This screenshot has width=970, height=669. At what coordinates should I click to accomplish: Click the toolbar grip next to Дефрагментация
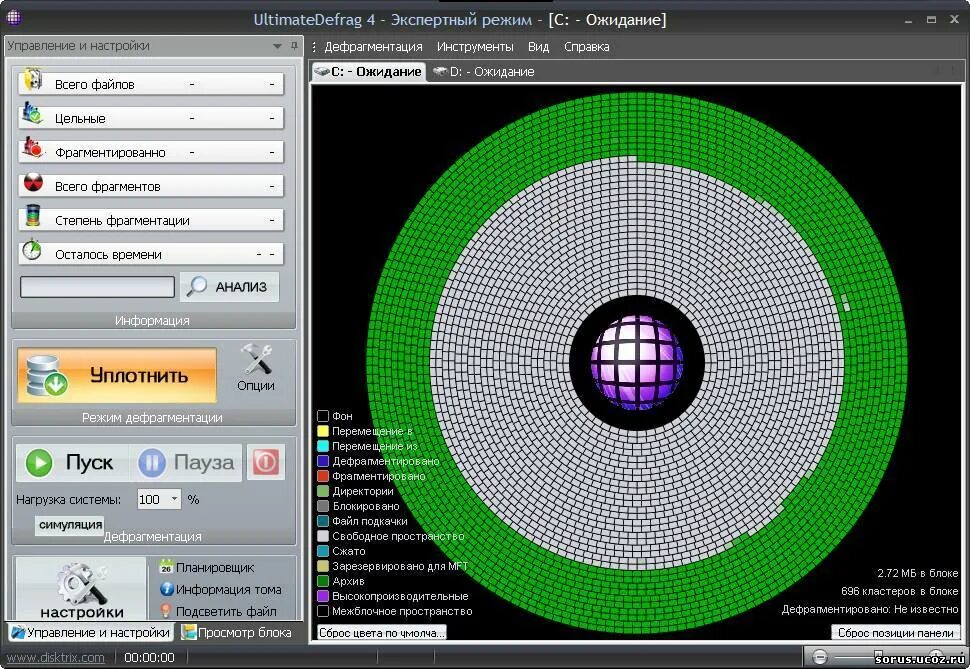pyautogui.click(x=314, y=46)
